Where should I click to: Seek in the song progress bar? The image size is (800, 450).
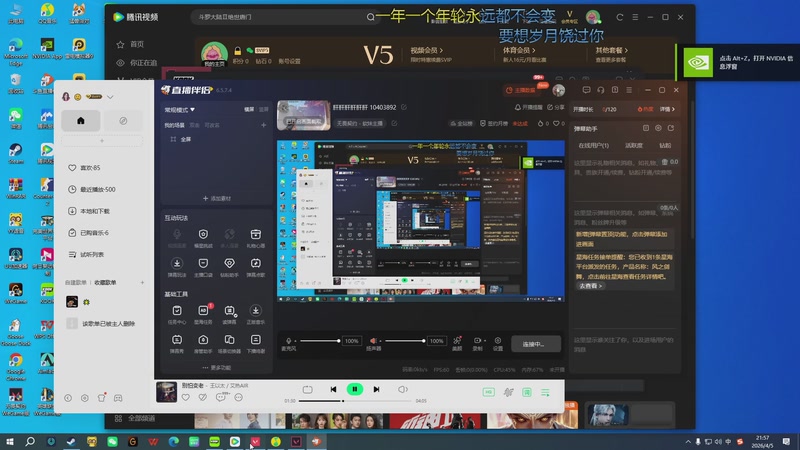[x=355, y=401]
